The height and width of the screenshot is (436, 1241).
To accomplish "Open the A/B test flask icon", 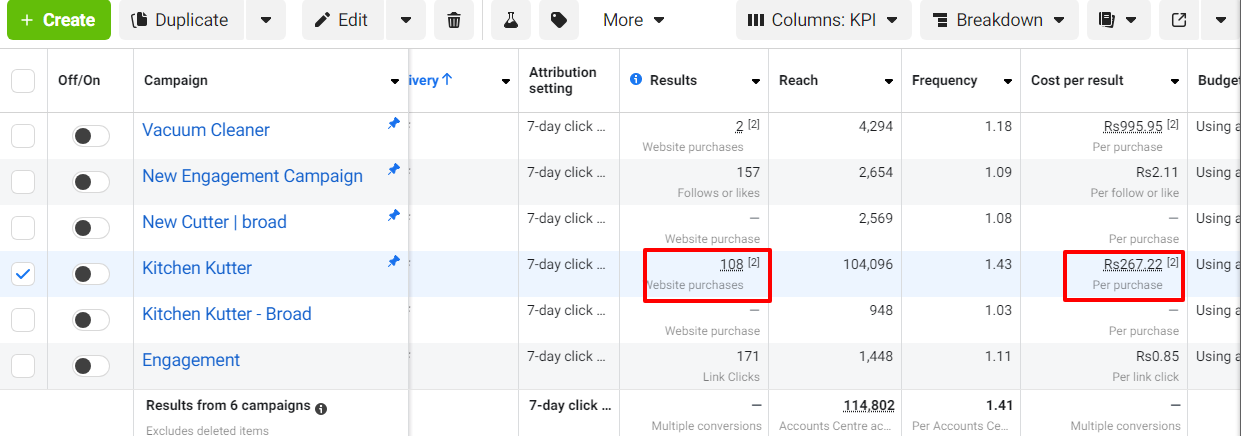I will click(x=511, y=20).
